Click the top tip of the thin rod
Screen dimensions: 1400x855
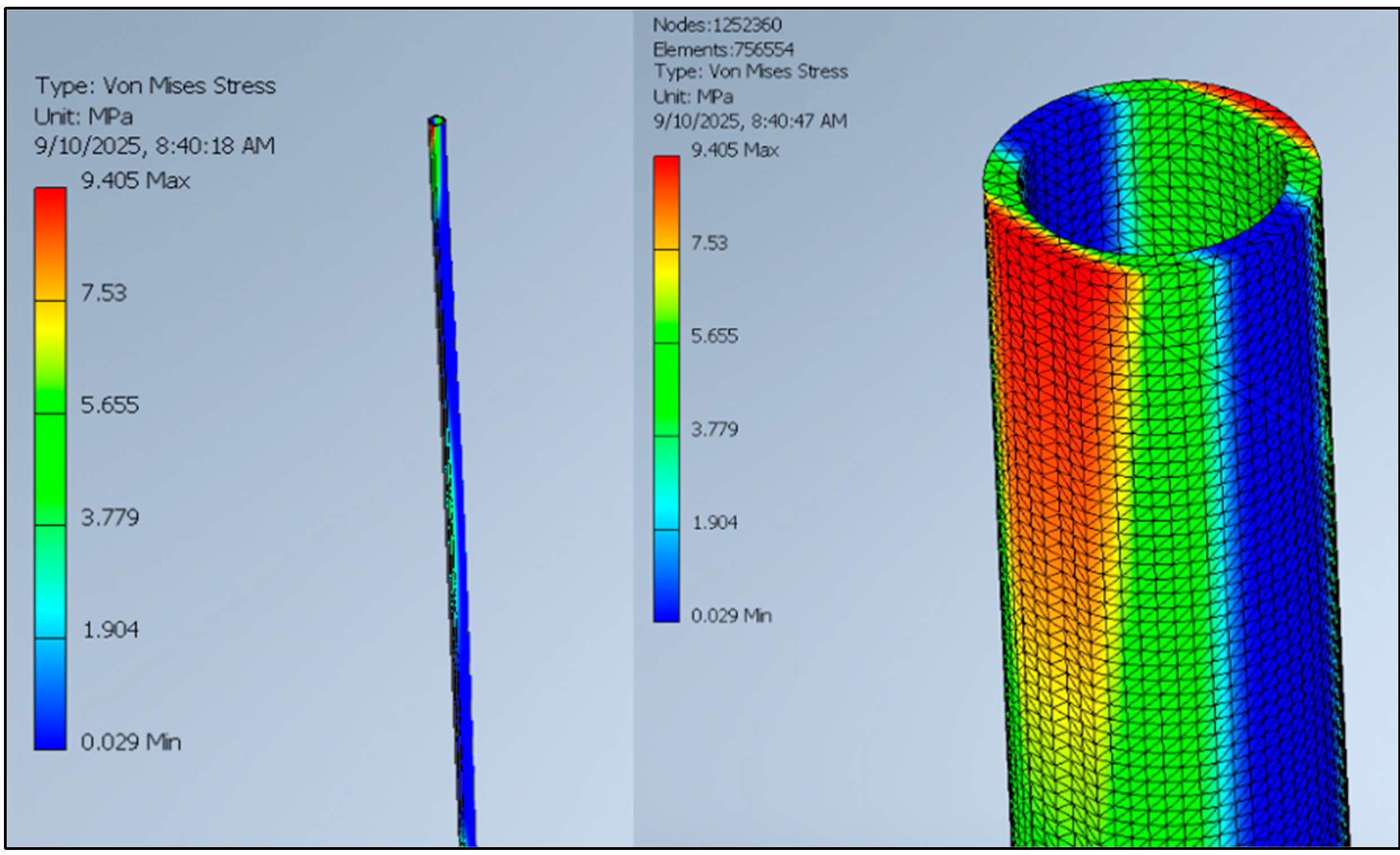(x=436, y=121)
